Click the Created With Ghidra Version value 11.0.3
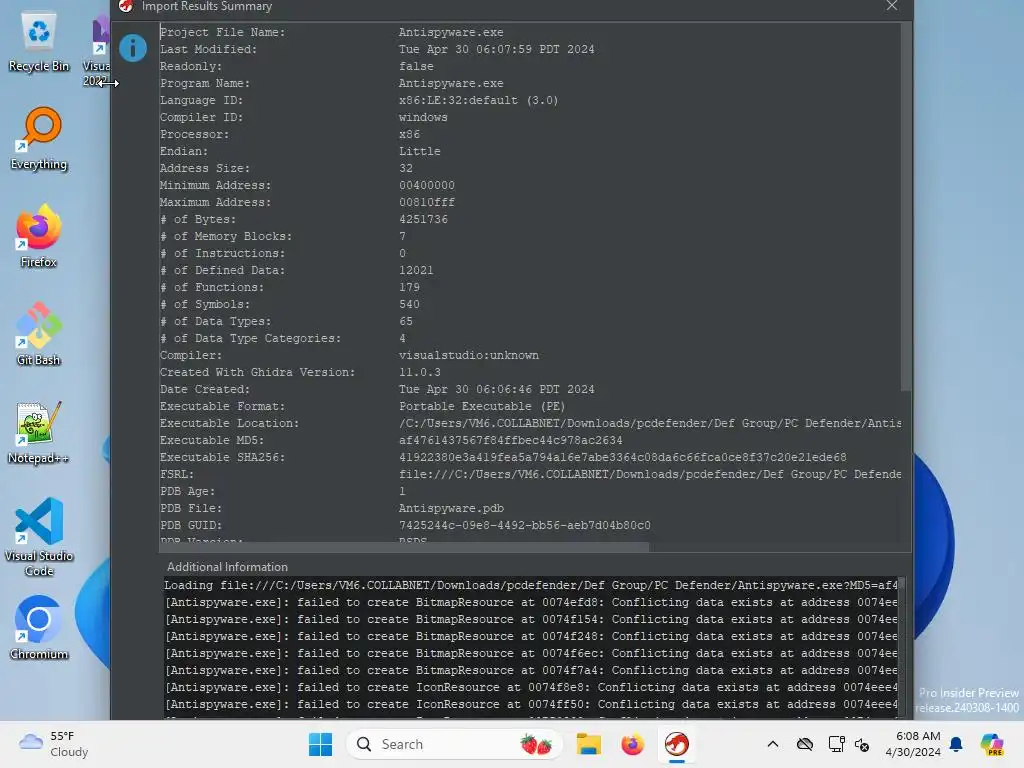Image resolution: width=1024 pixels, height=768 pixels. [x=419, y=372]
